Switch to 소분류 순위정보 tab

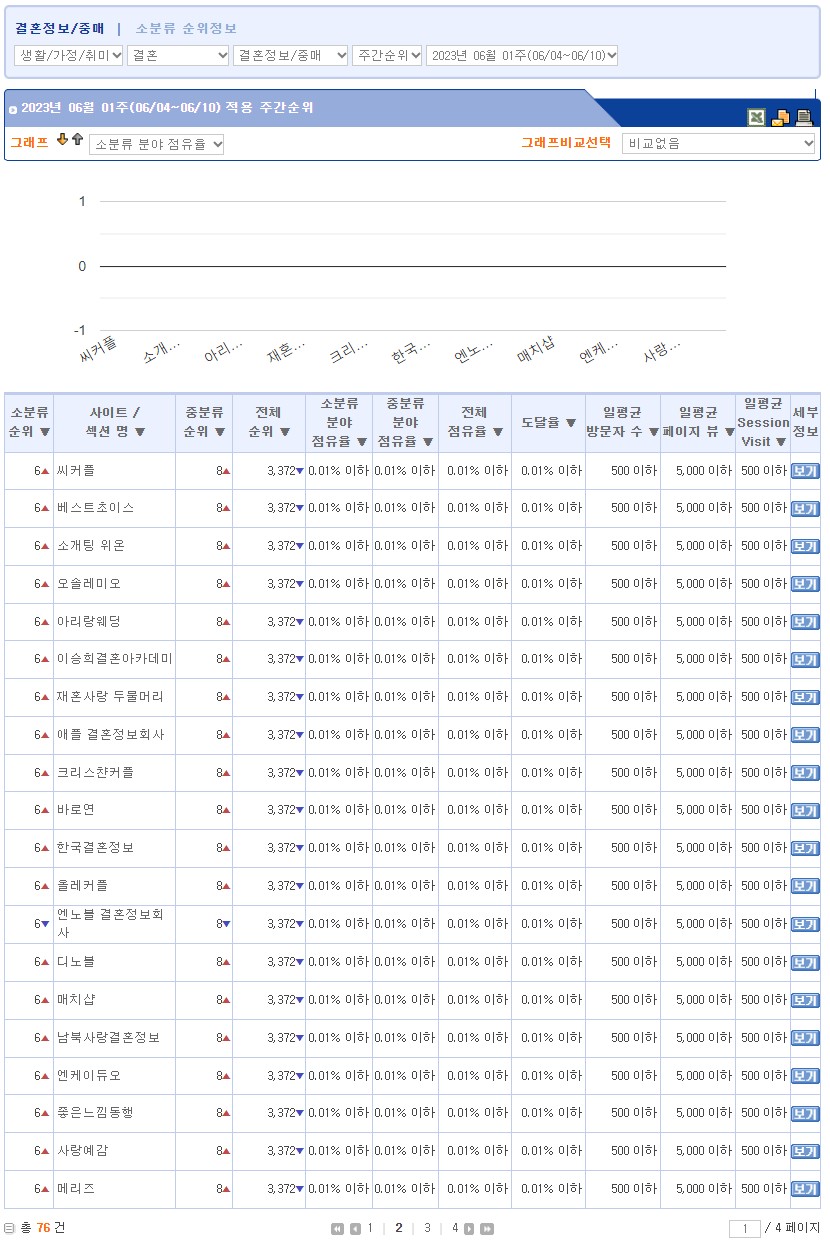[x=186, y=29]
